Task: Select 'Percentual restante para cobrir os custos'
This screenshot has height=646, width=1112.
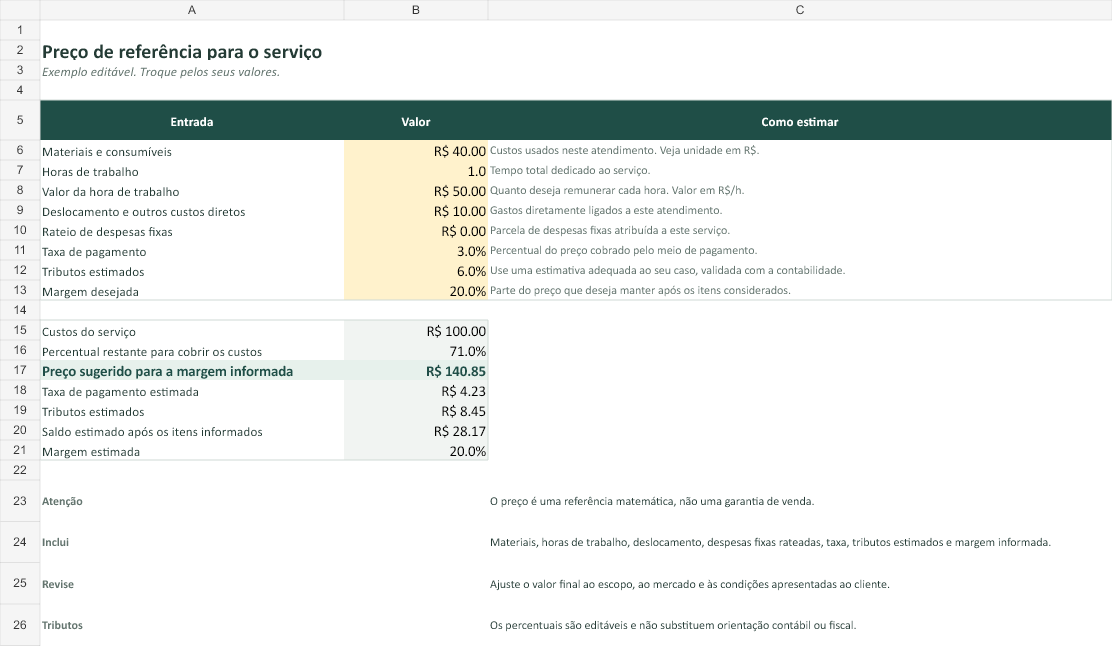Action: pos(192,350)
